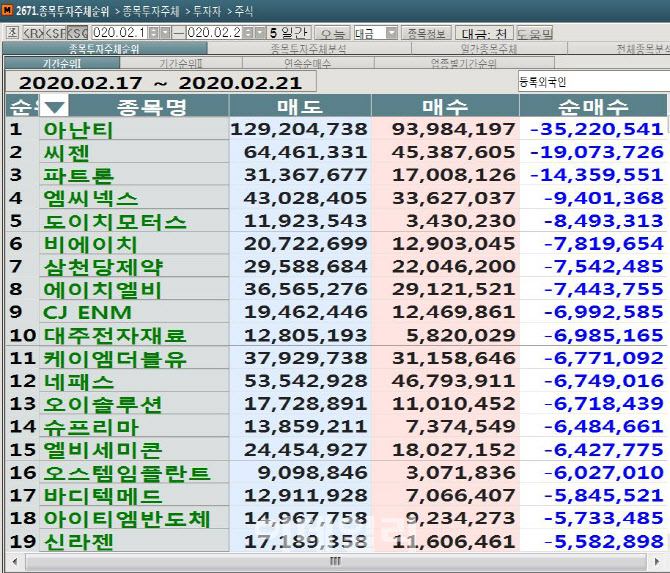Open the start date calendar dropdown
This screenshot has width=670, height=573.
tap(165, 33)
